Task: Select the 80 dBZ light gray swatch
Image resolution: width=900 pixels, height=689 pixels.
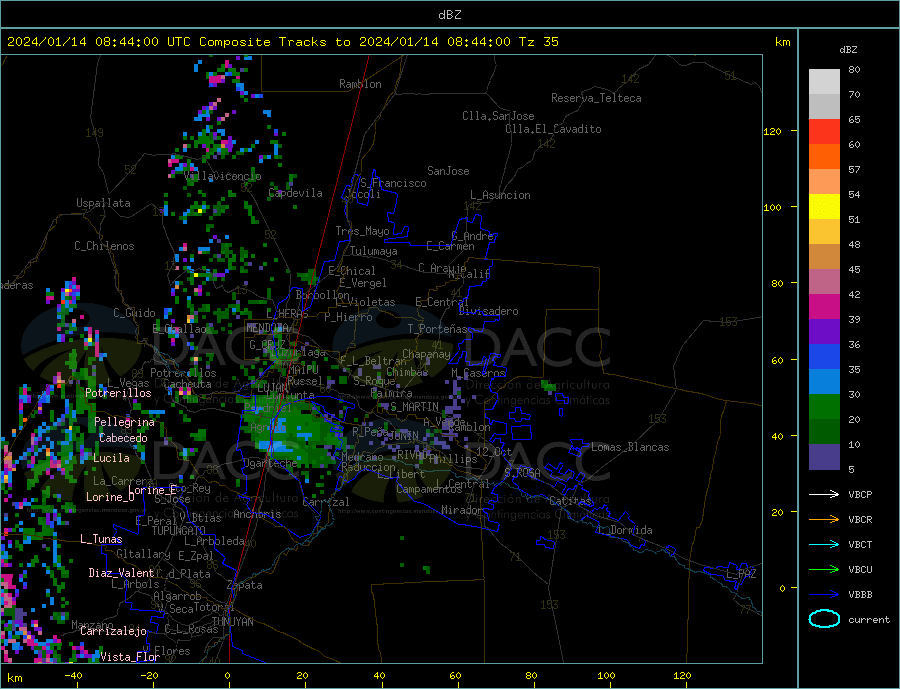Action: click(824, 82)
